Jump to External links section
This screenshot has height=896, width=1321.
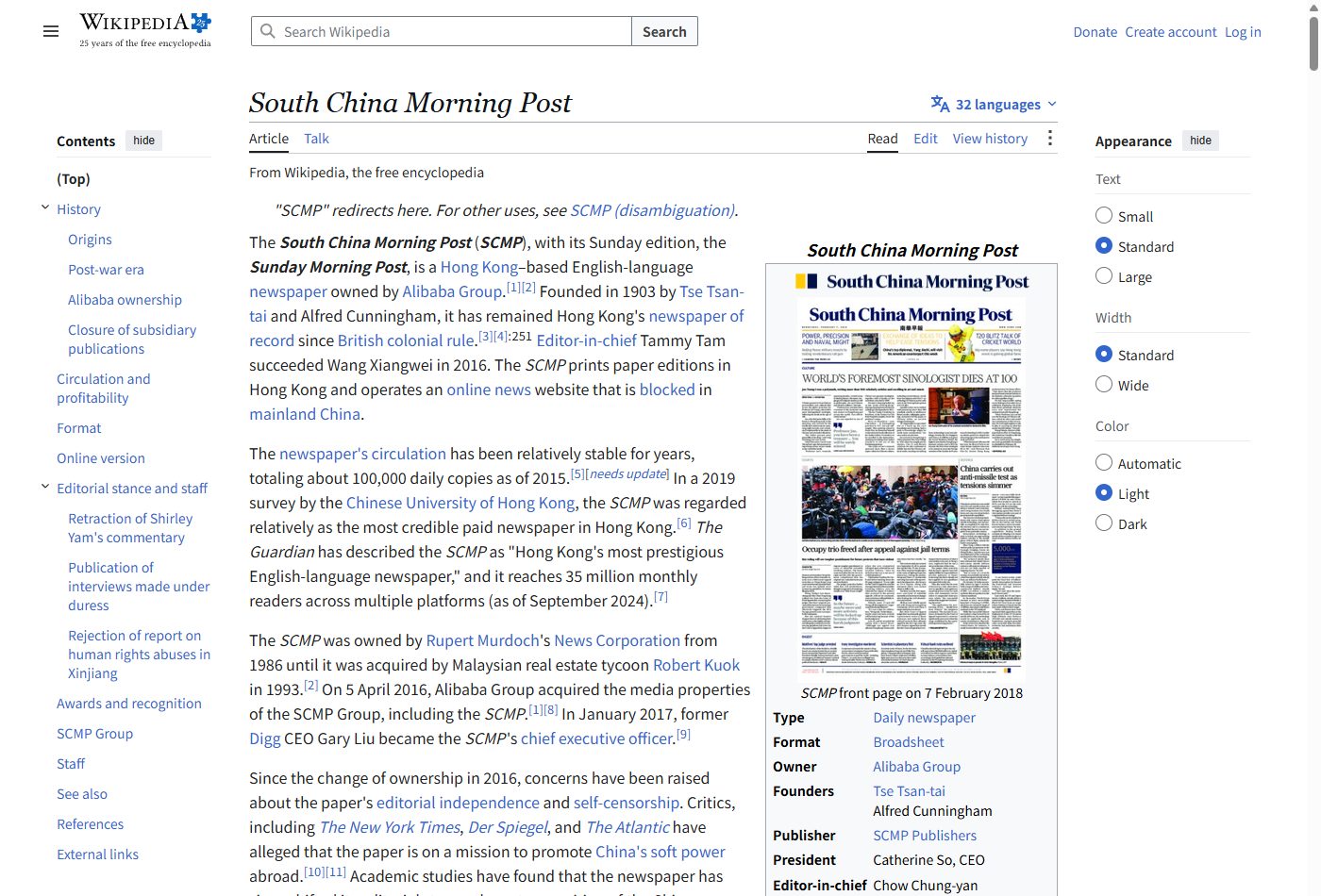97,855
